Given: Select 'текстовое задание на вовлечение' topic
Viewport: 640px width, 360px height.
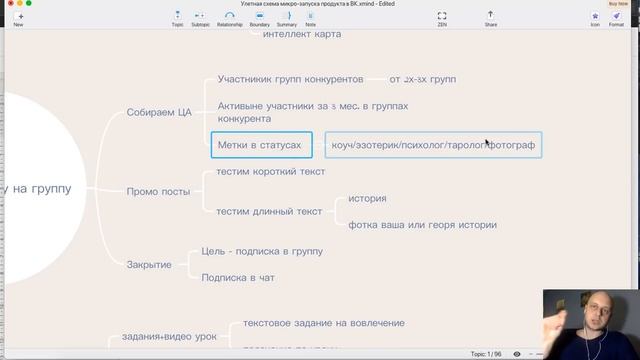Looking at the screenshot, I should tap(324, 323).
